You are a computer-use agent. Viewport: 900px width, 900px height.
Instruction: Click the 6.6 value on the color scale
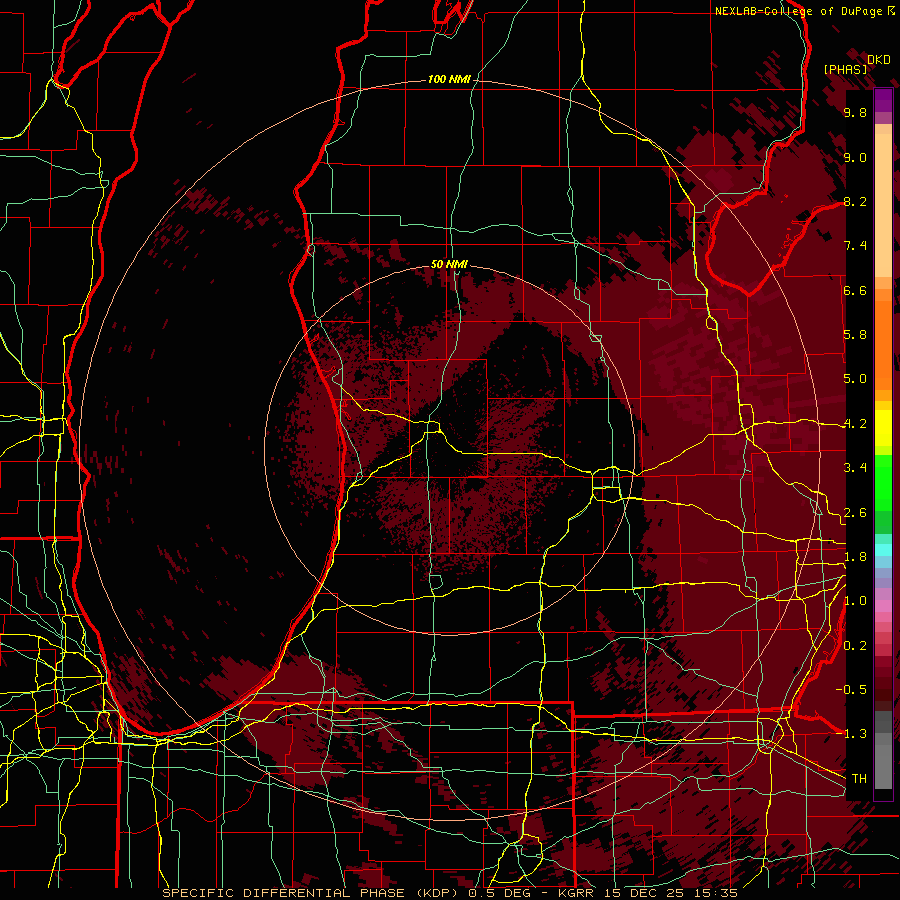pos(855,290)
